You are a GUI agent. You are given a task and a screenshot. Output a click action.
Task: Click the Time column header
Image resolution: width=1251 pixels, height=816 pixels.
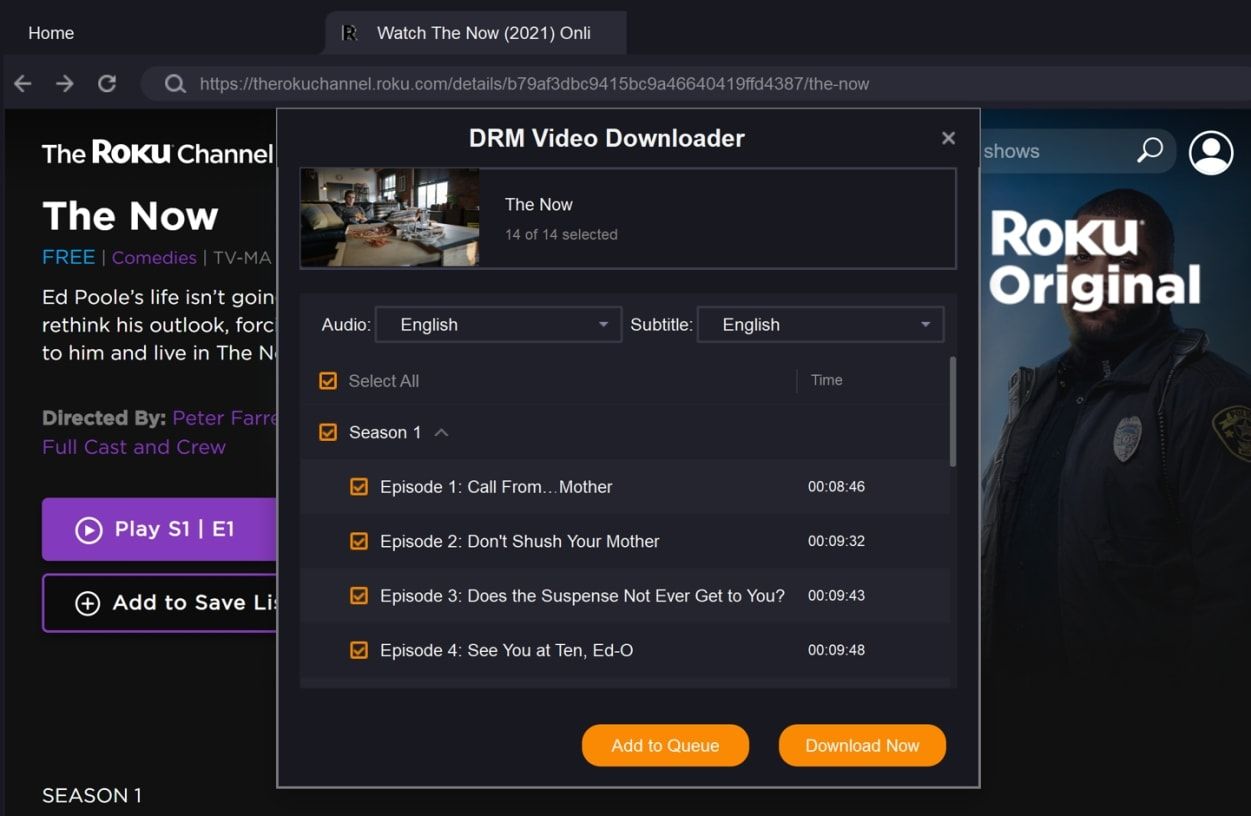coord(826,380)
